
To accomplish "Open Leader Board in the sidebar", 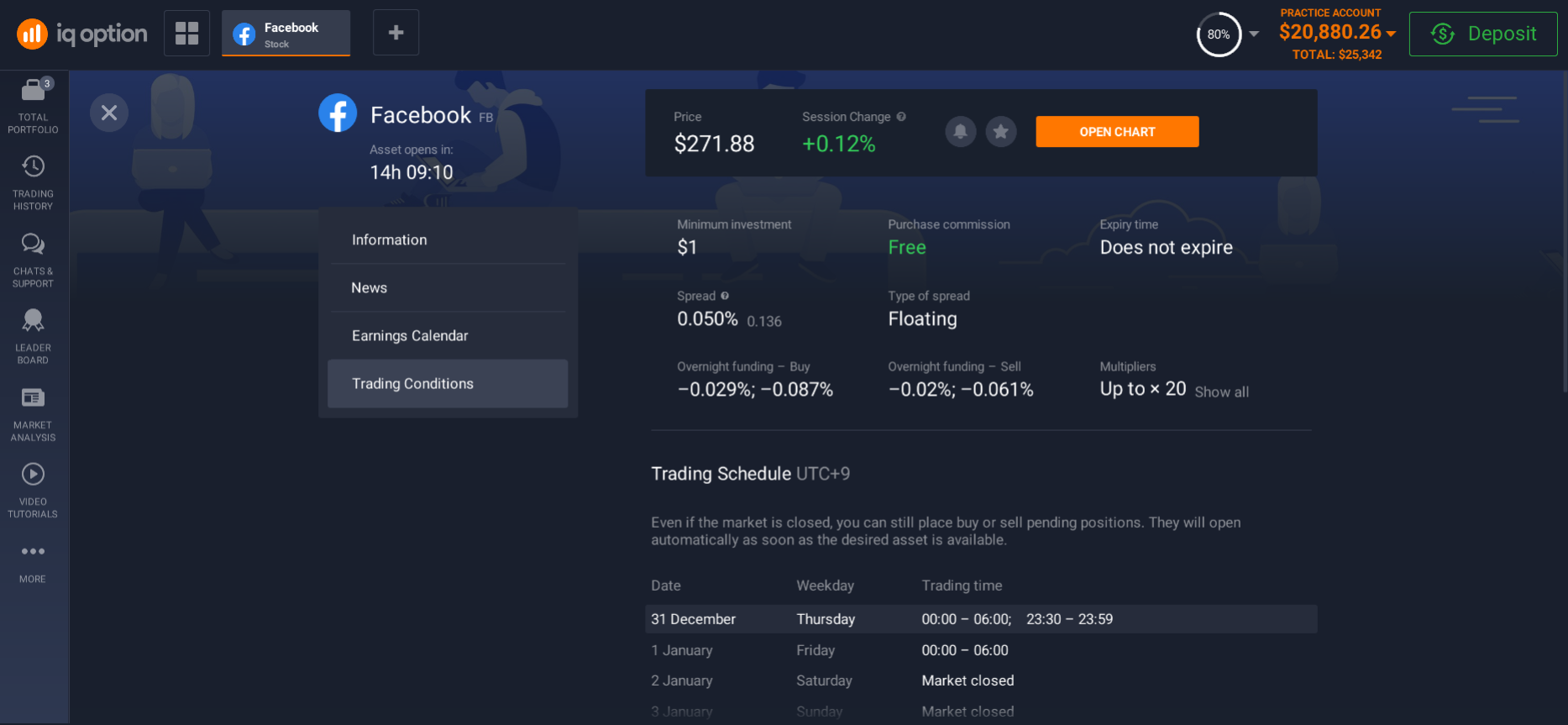I will (x=34, y=336).
